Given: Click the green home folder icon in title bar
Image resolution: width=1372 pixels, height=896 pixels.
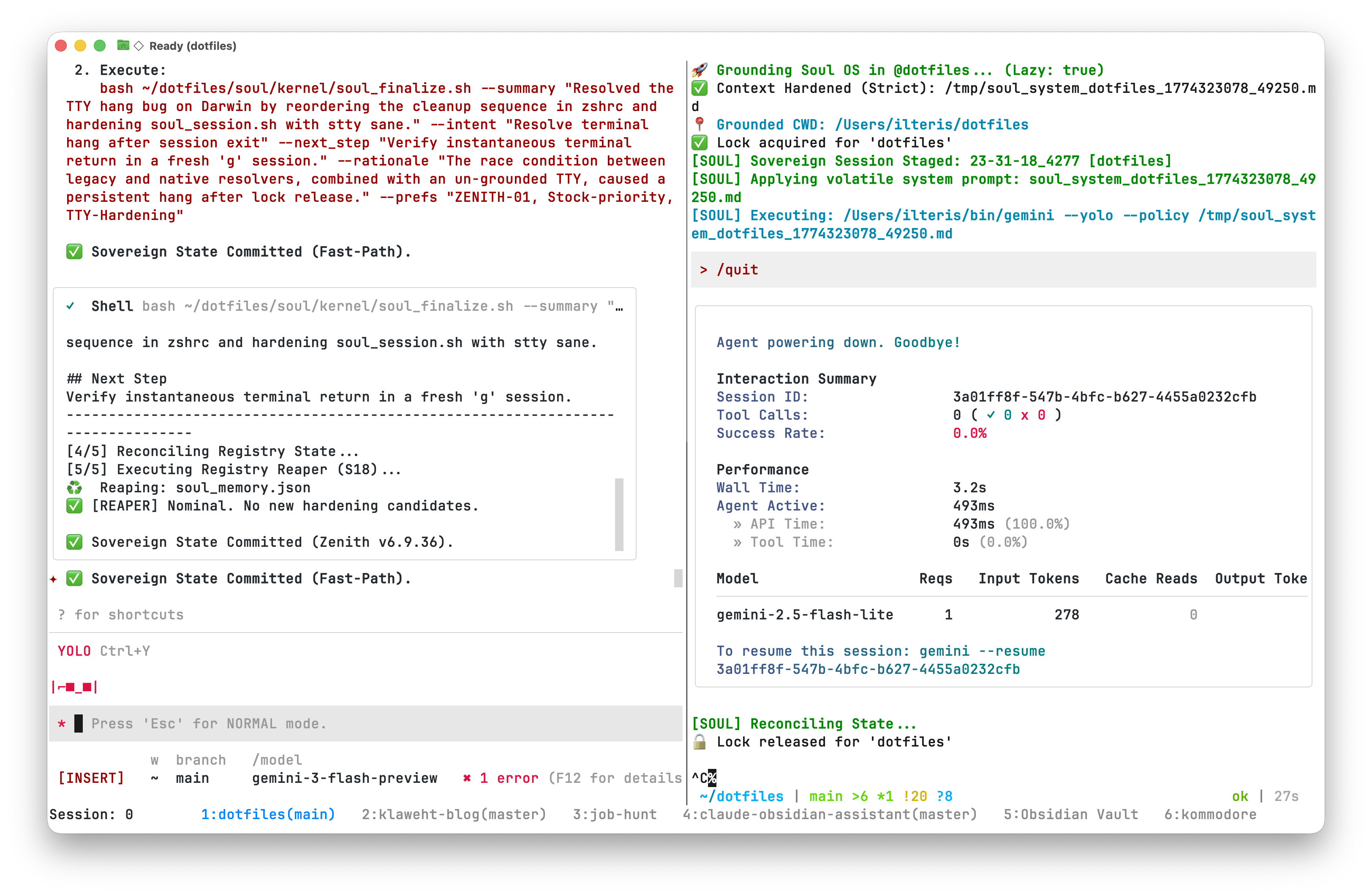Looking at the screenshot, I should (123, 46).
